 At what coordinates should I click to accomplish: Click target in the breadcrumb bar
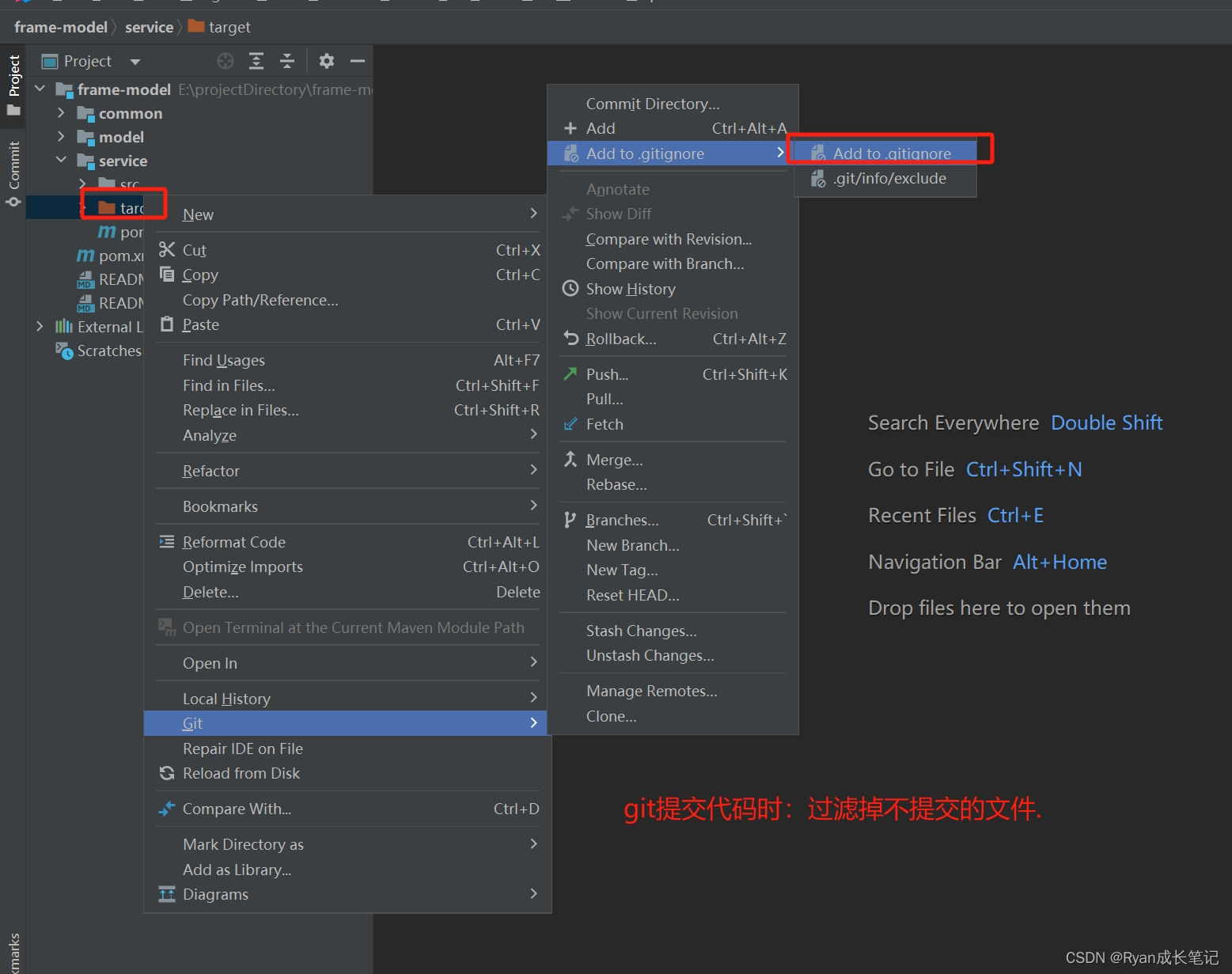(220, 27)
